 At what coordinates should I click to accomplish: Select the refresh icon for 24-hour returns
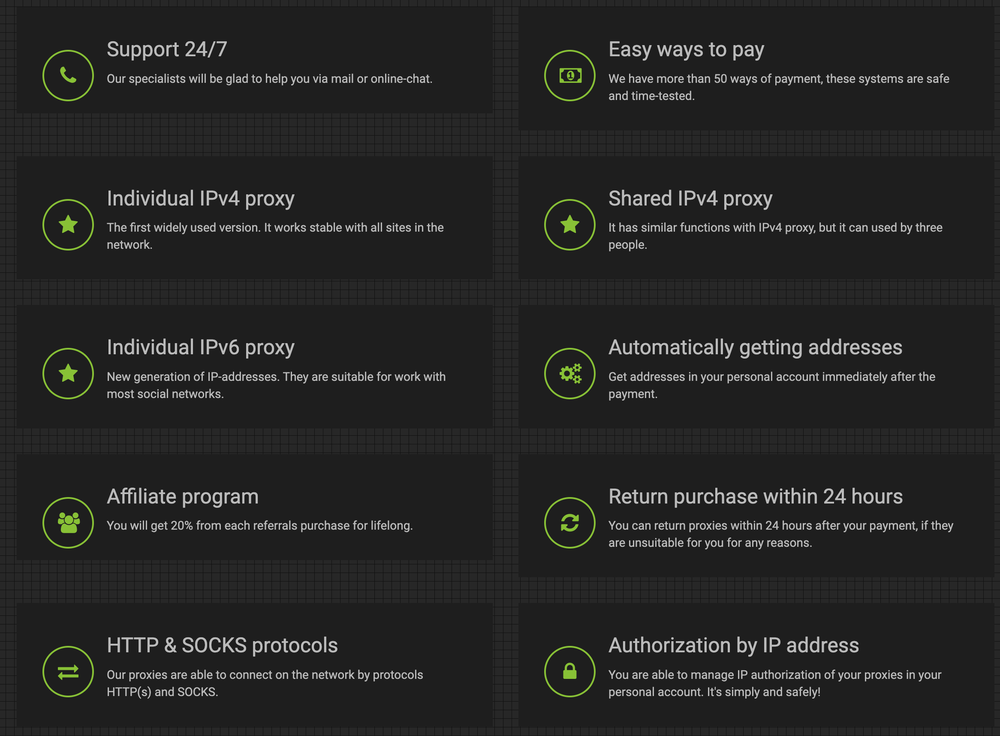pyautogui.click(x=570, y=522)
